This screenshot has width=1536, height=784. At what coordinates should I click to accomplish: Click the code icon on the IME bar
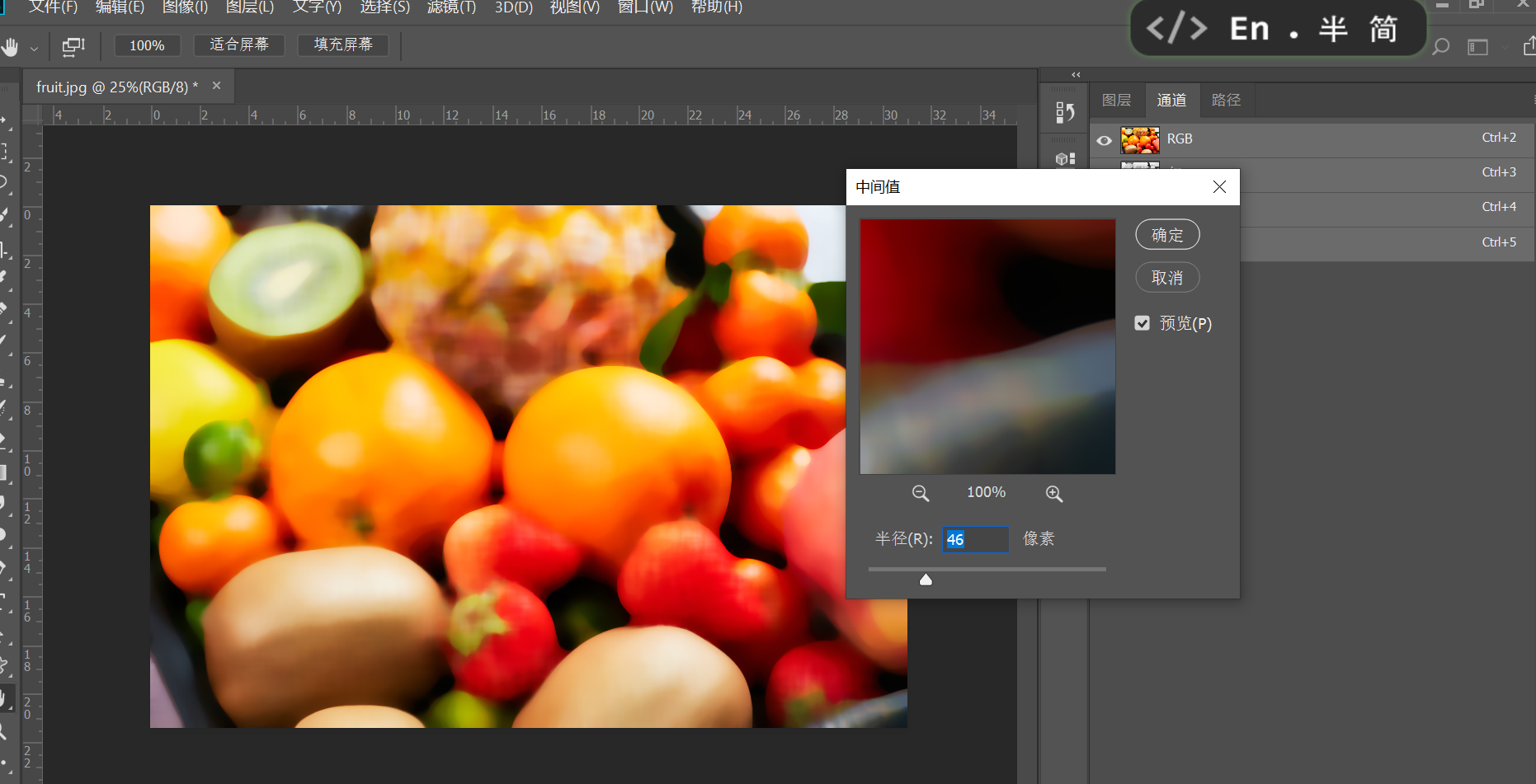coord(1176,29)
